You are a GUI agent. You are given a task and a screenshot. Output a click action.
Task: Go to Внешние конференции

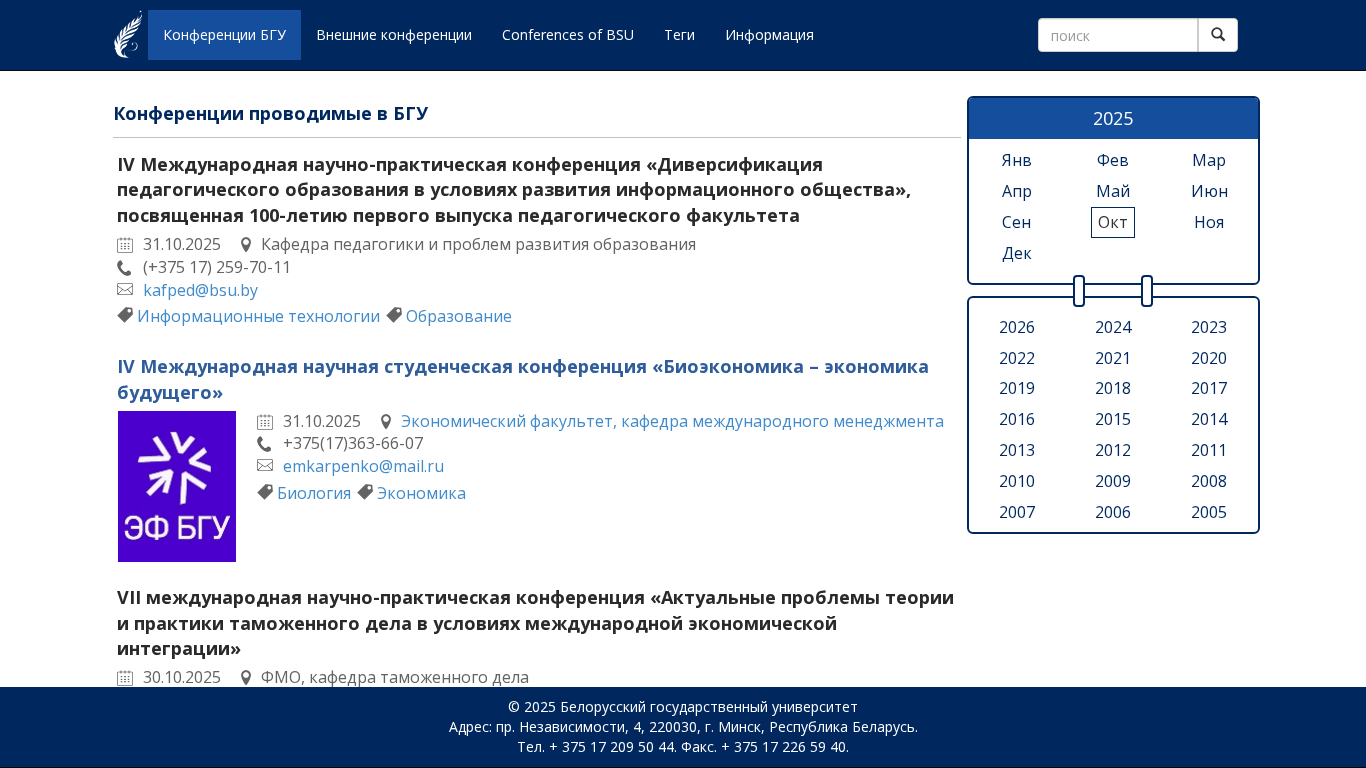coord(394,35)
